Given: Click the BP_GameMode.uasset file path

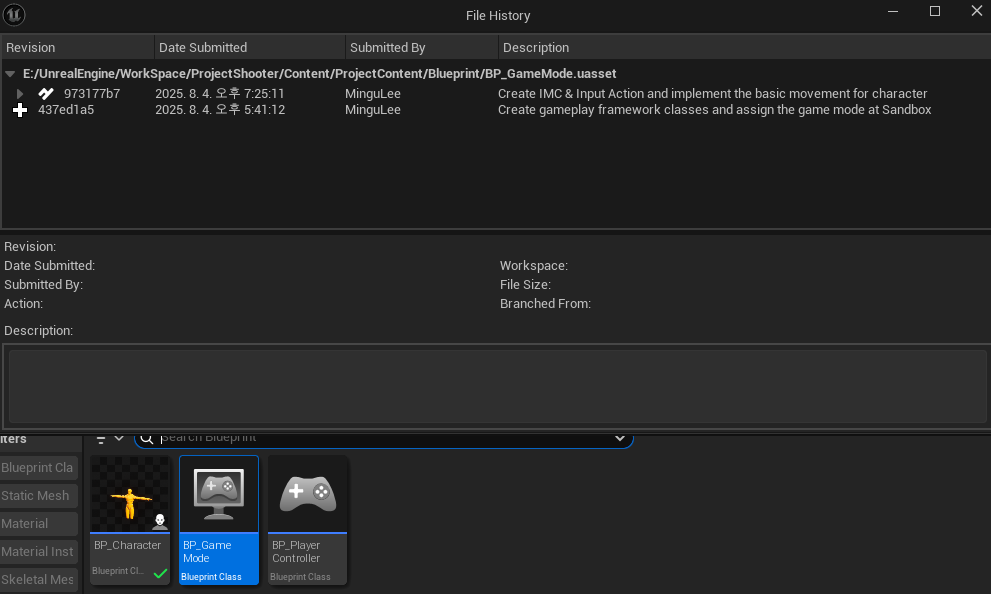Looking at the screenshot, I should [x=320, y=74].
